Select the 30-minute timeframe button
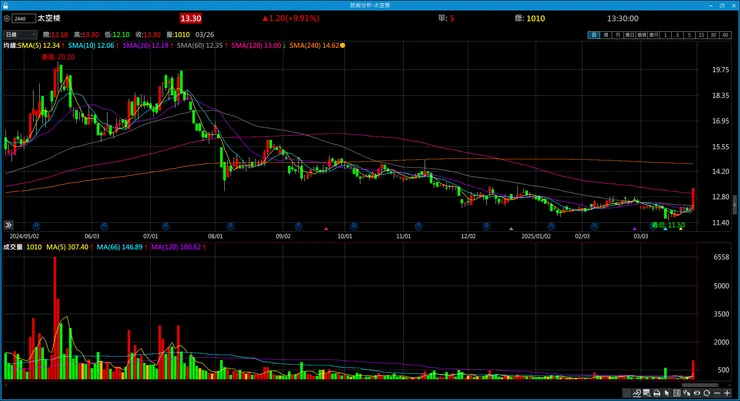 (714, 35)
